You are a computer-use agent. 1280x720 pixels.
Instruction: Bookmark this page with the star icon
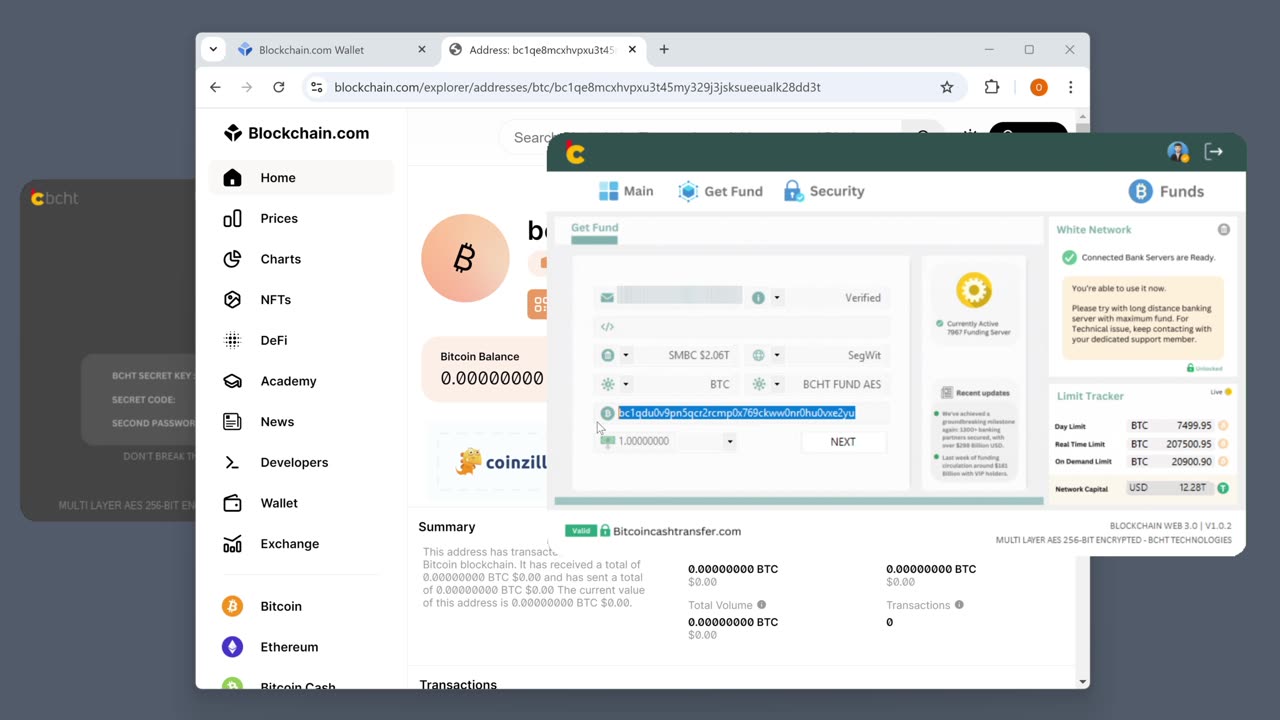tap(947, 87)
